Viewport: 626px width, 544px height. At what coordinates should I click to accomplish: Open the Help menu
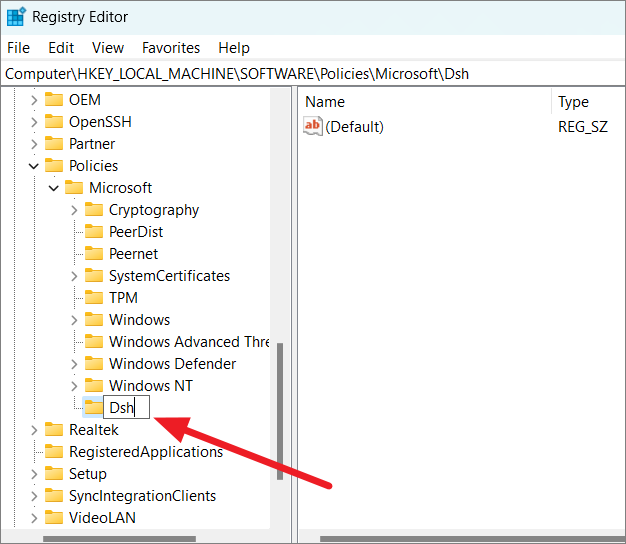pos(234,48)
